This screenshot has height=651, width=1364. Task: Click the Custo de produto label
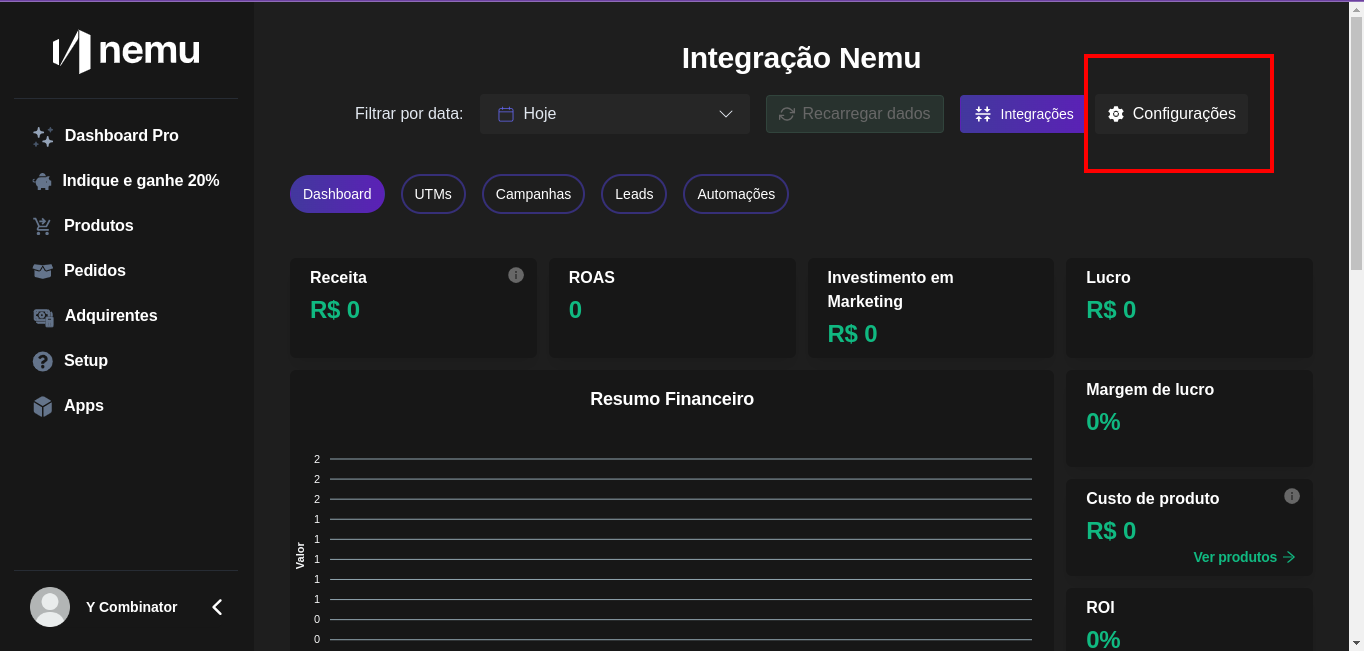pyautogui.click(x=1153, y=498)
